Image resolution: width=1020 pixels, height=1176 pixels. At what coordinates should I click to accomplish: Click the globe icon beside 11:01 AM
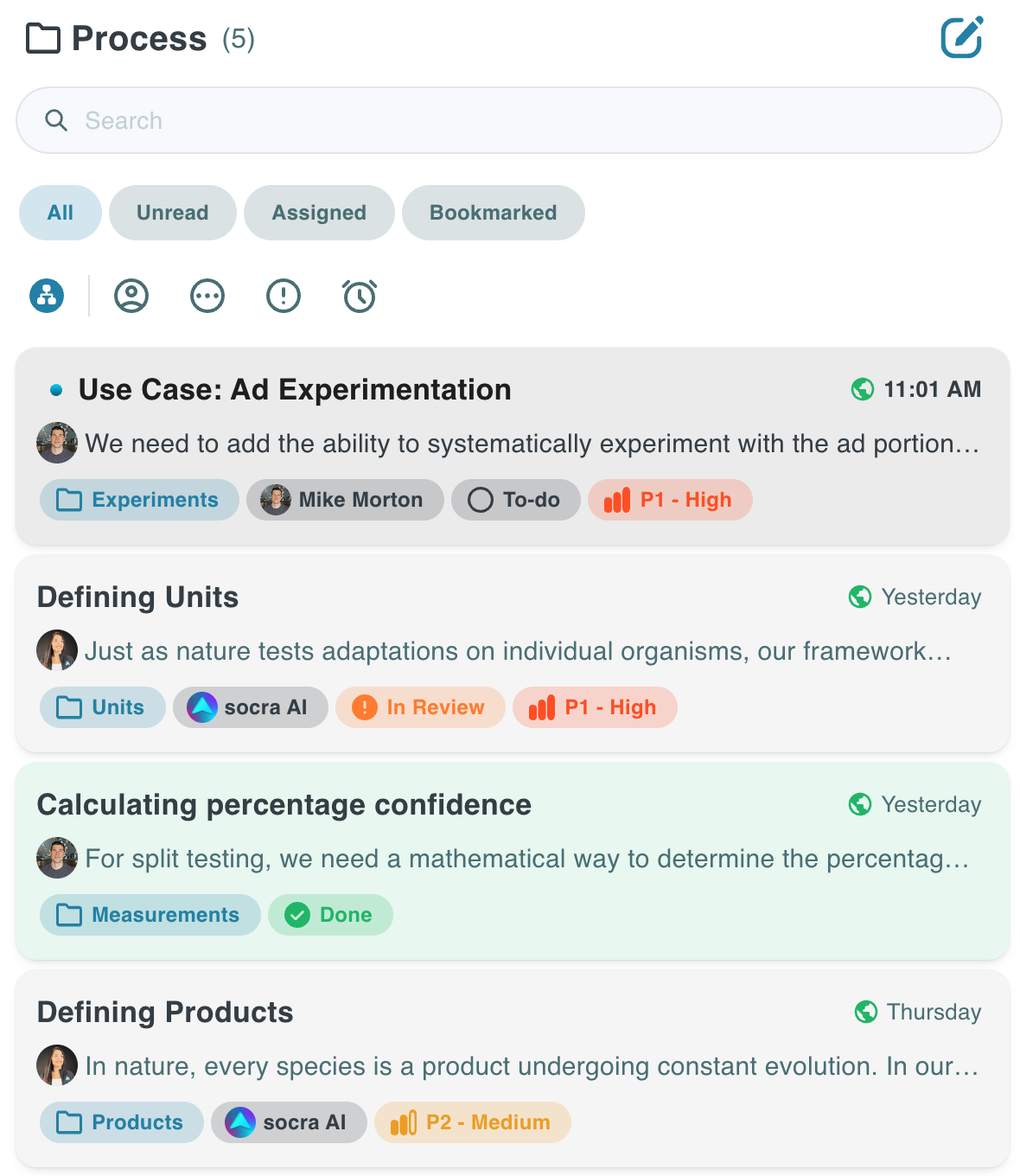pyautogui.click(x=863, y=390)
